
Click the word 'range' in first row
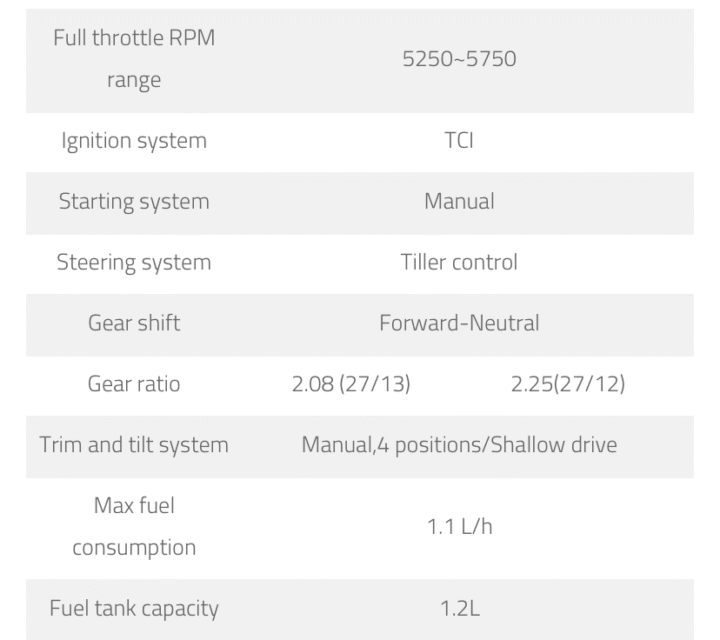pyautogui.click(x=134, y=81)
